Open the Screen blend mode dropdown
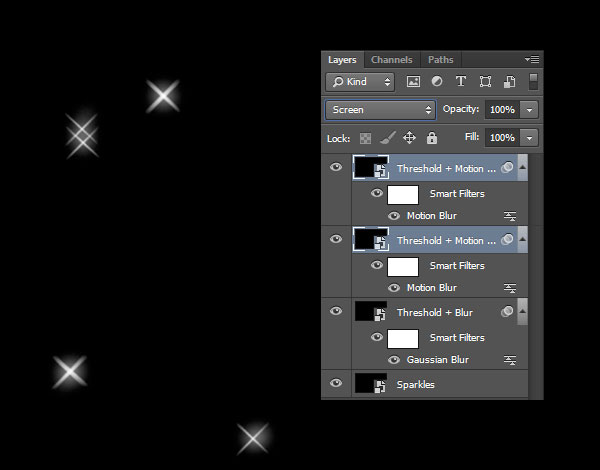600x470 pixels. click(381, 110)
